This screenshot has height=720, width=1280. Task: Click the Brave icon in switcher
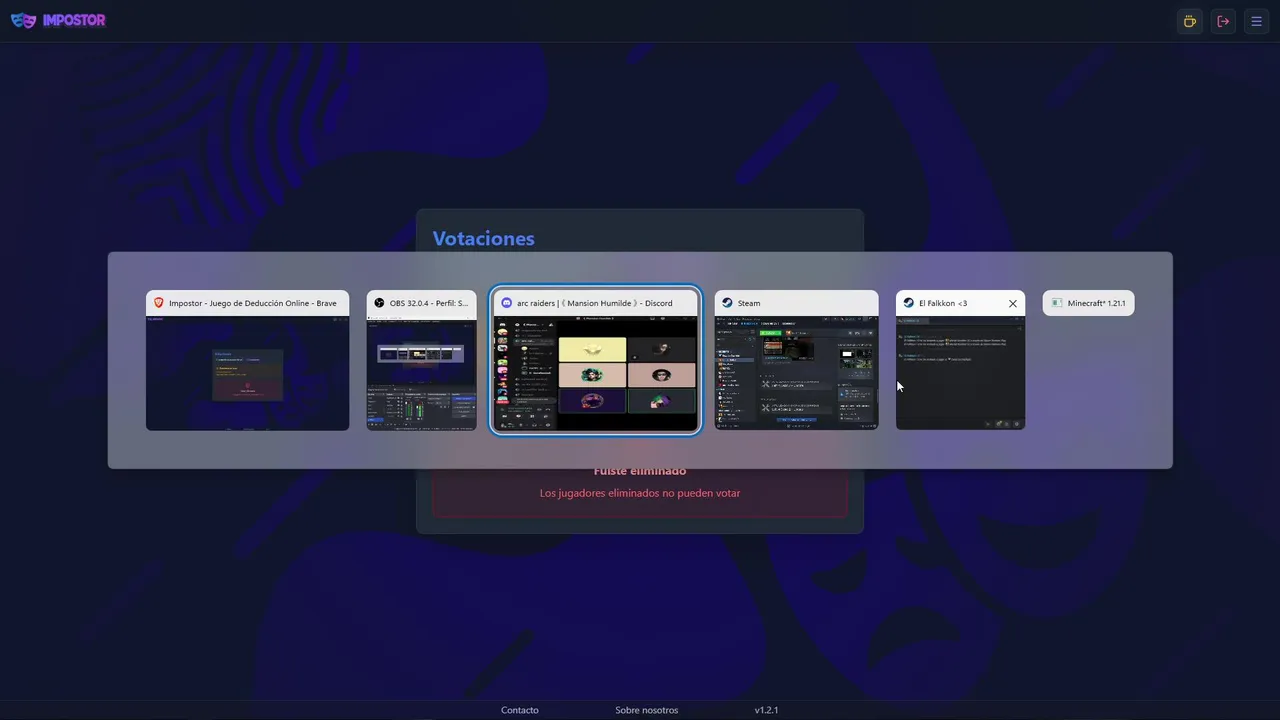coord(158,303)
